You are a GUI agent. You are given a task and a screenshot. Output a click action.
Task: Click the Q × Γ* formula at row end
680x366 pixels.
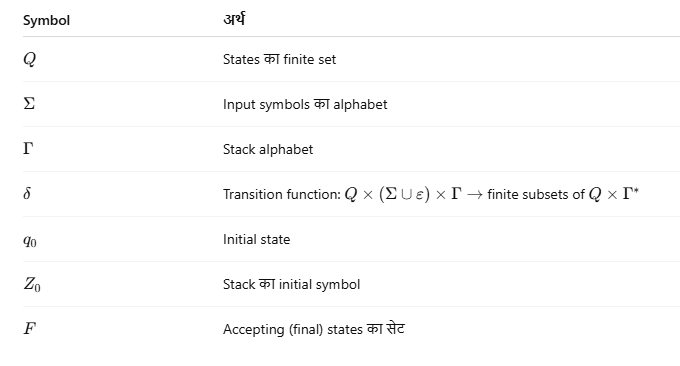tap(614, 194)
